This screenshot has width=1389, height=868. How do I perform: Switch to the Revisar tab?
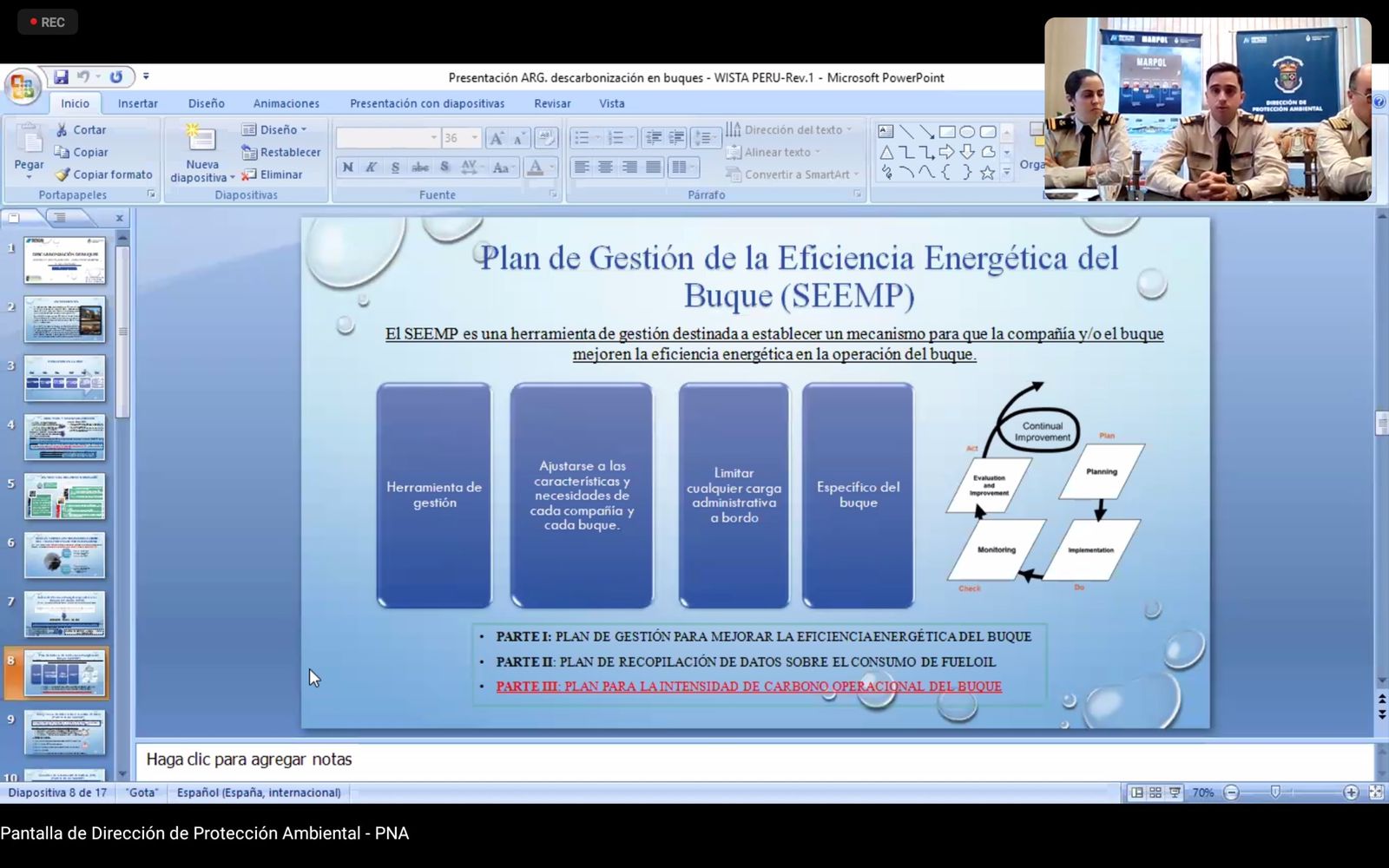pyautogui.click(x=552, y=103)
